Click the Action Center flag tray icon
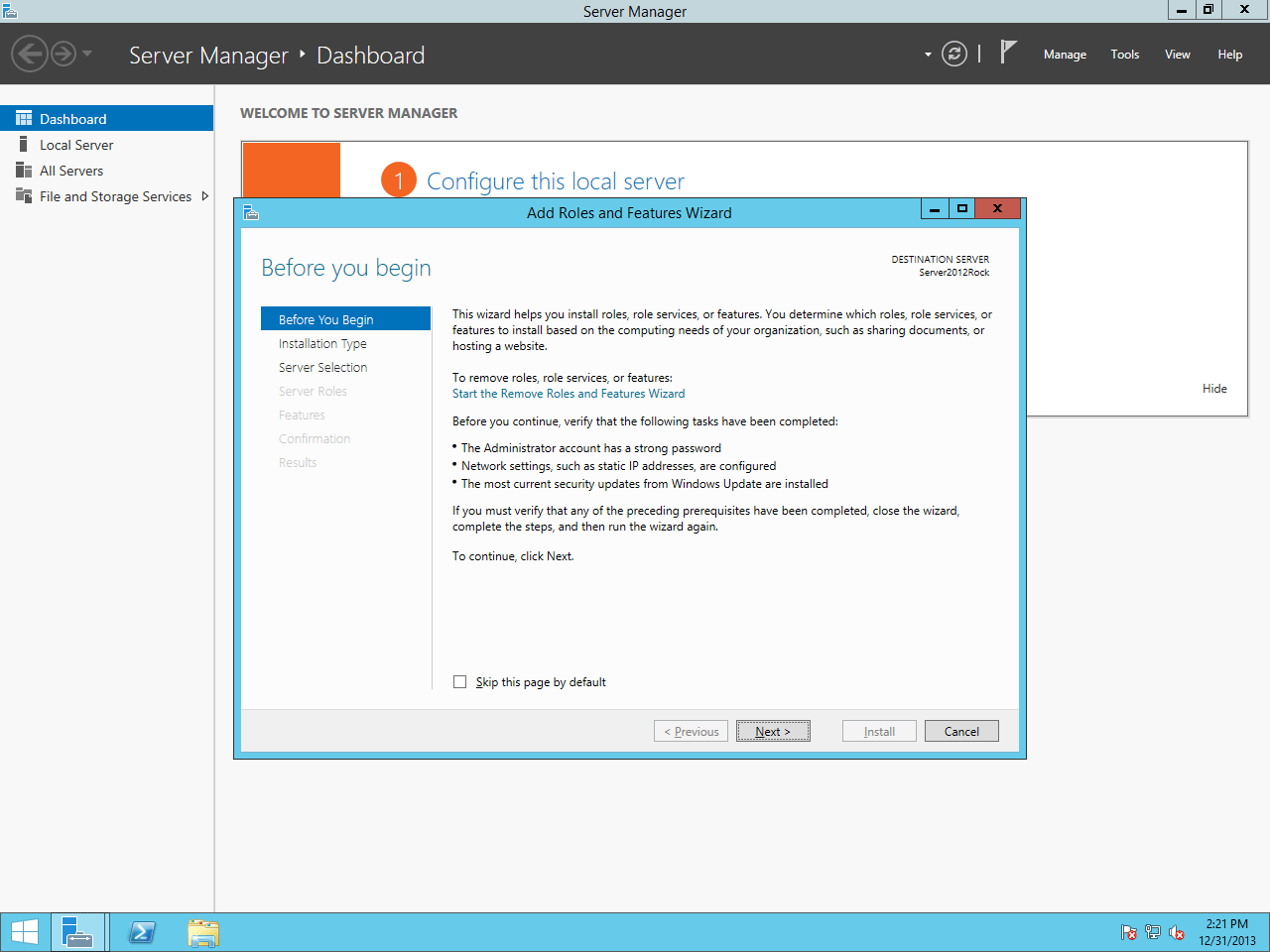1270x952 pixels. [1129, 932]
